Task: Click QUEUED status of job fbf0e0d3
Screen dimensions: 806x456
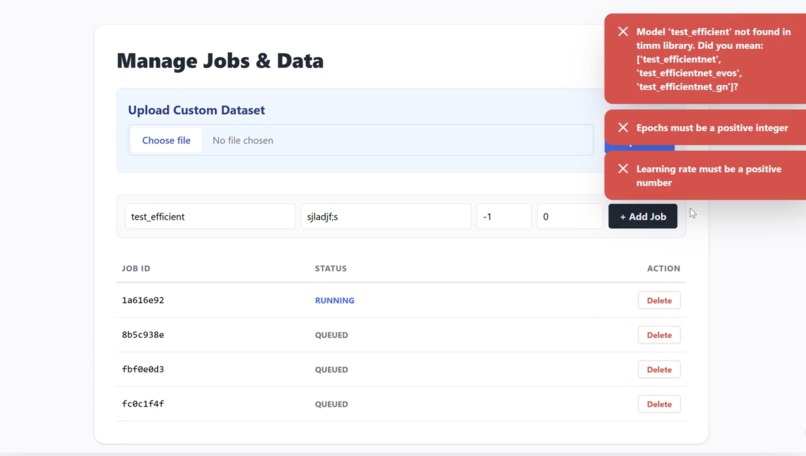Action: (332, 369)
